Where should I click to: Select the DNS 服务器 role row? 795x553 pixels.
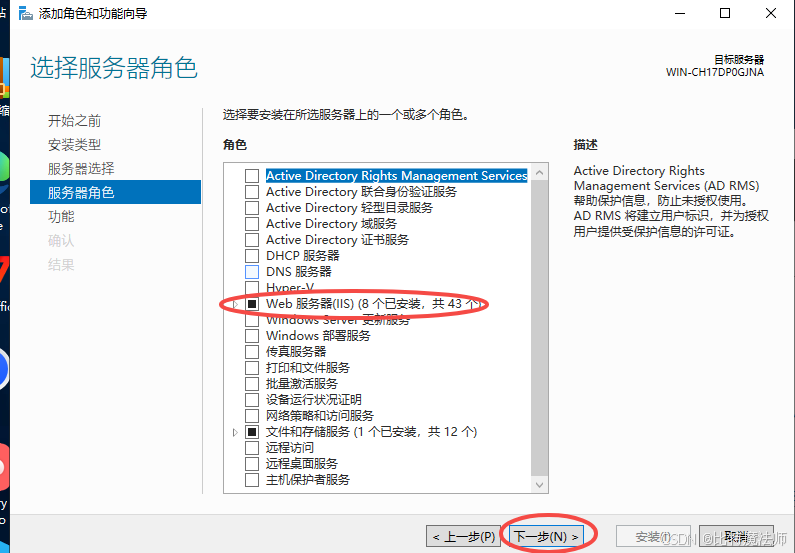click(299, 272)
